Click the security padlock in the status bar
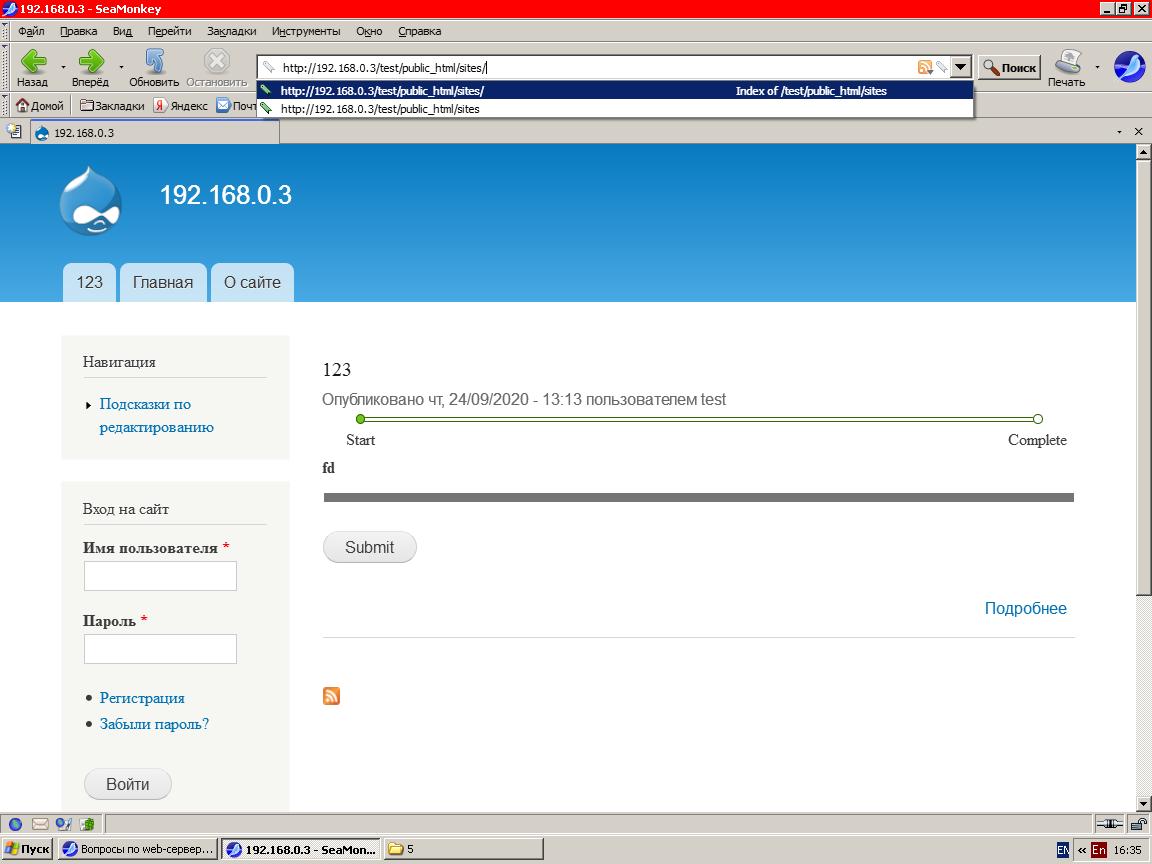The image size is (1152, 864). [1137, 824]
